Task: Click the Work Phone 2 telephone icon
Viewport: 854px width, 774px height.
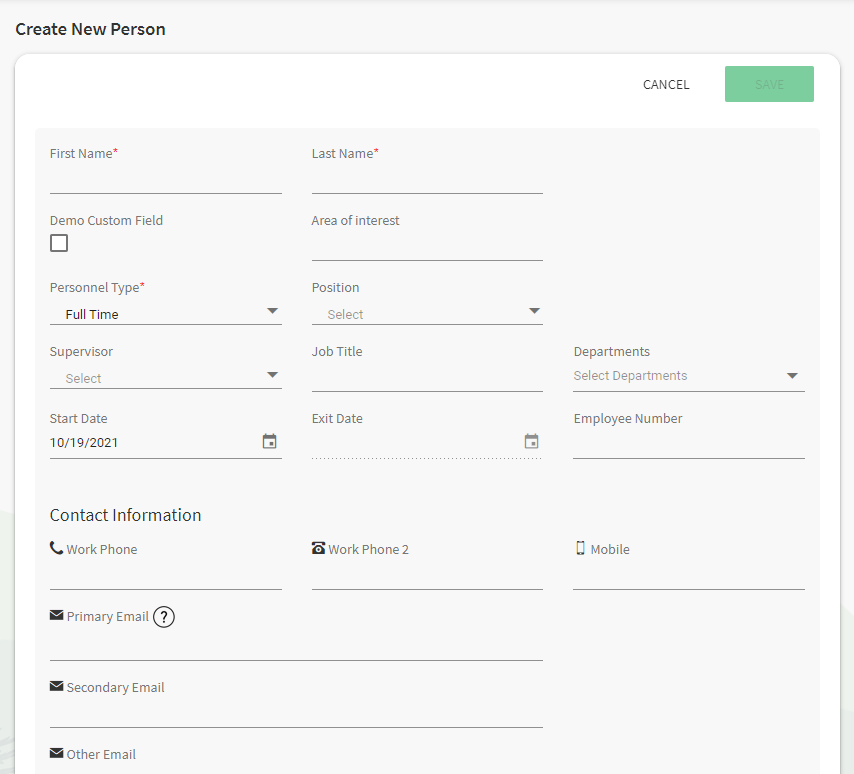Action: coord(319,547)
